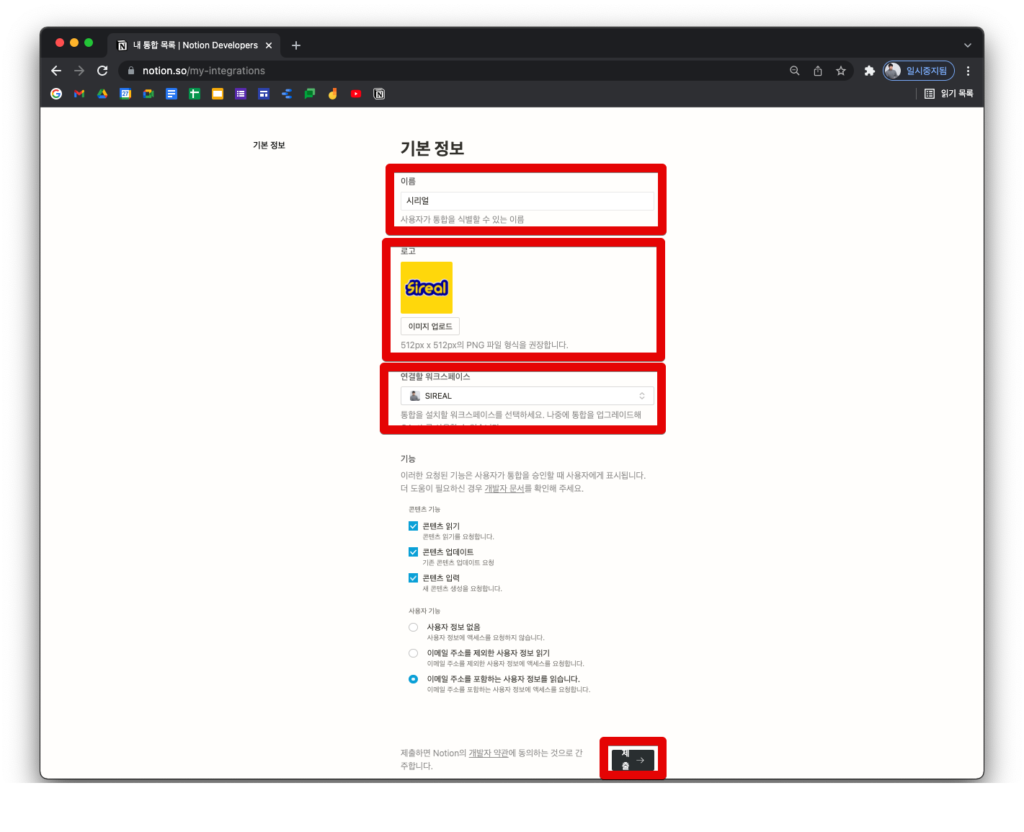Open the 개발자 약관 link
This screenshot has height=832, width=1024.
pyautogui.click(x=488, y=753)
